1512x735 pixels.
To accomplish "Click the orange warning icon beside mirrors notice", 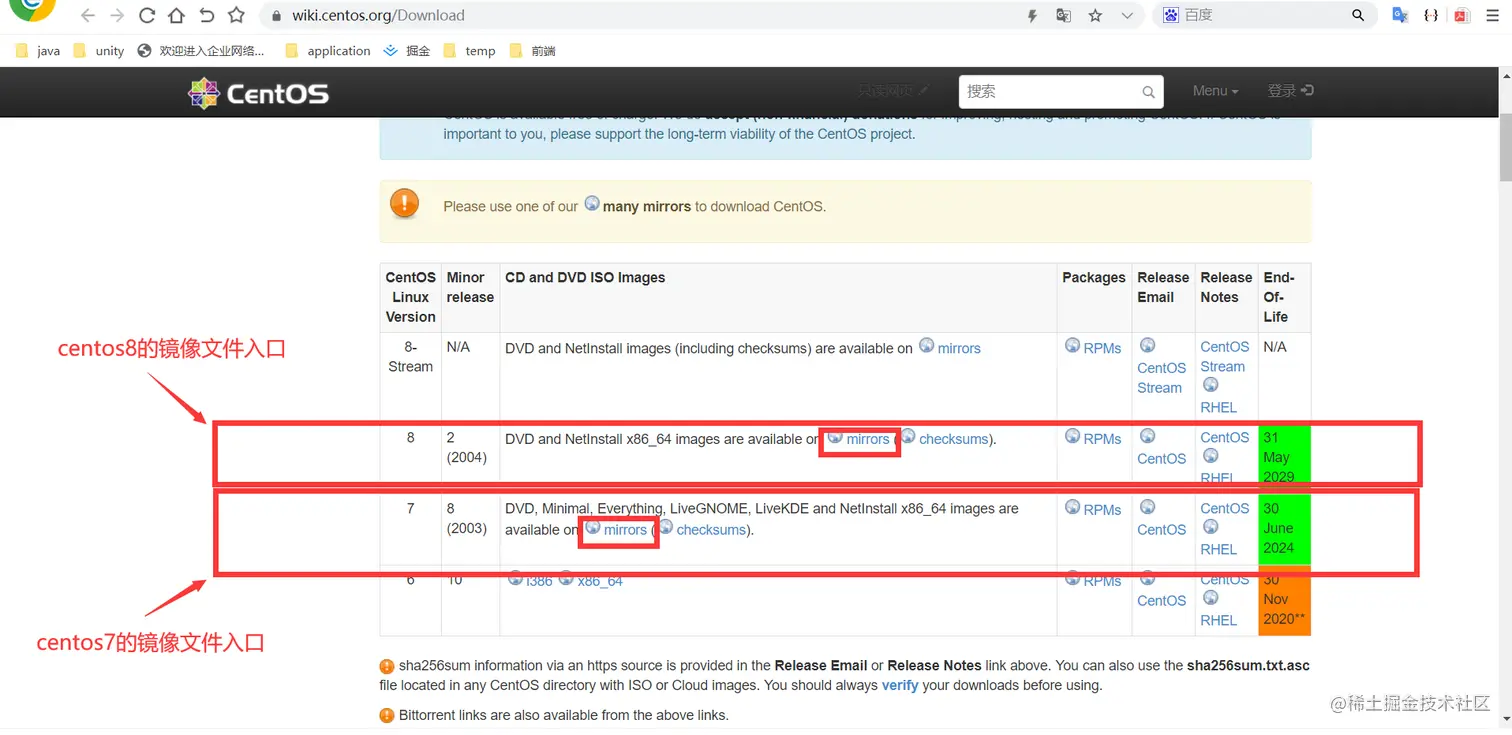I will click(x=404, y=203).
